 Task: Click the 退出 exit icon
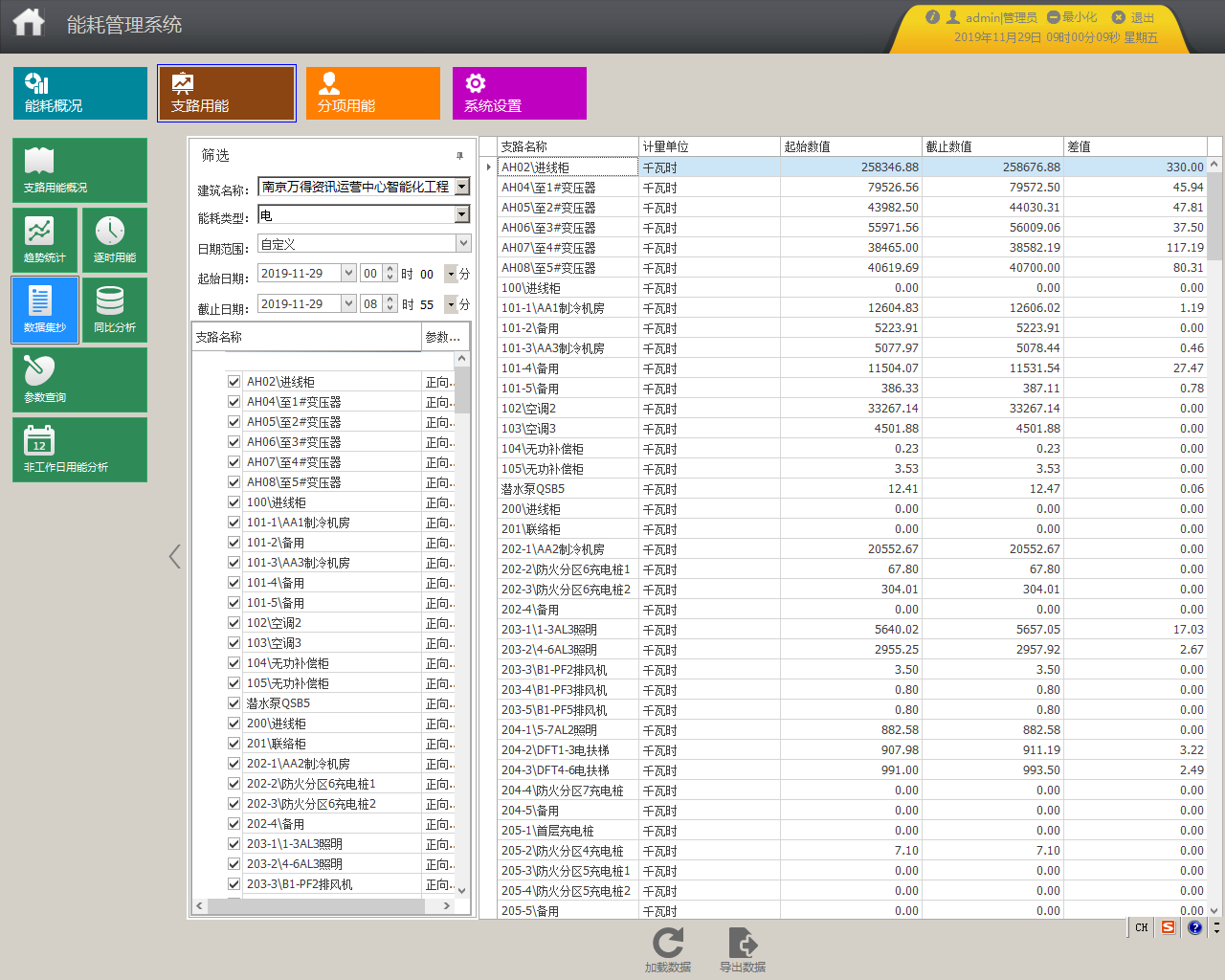pos(1118,17)
